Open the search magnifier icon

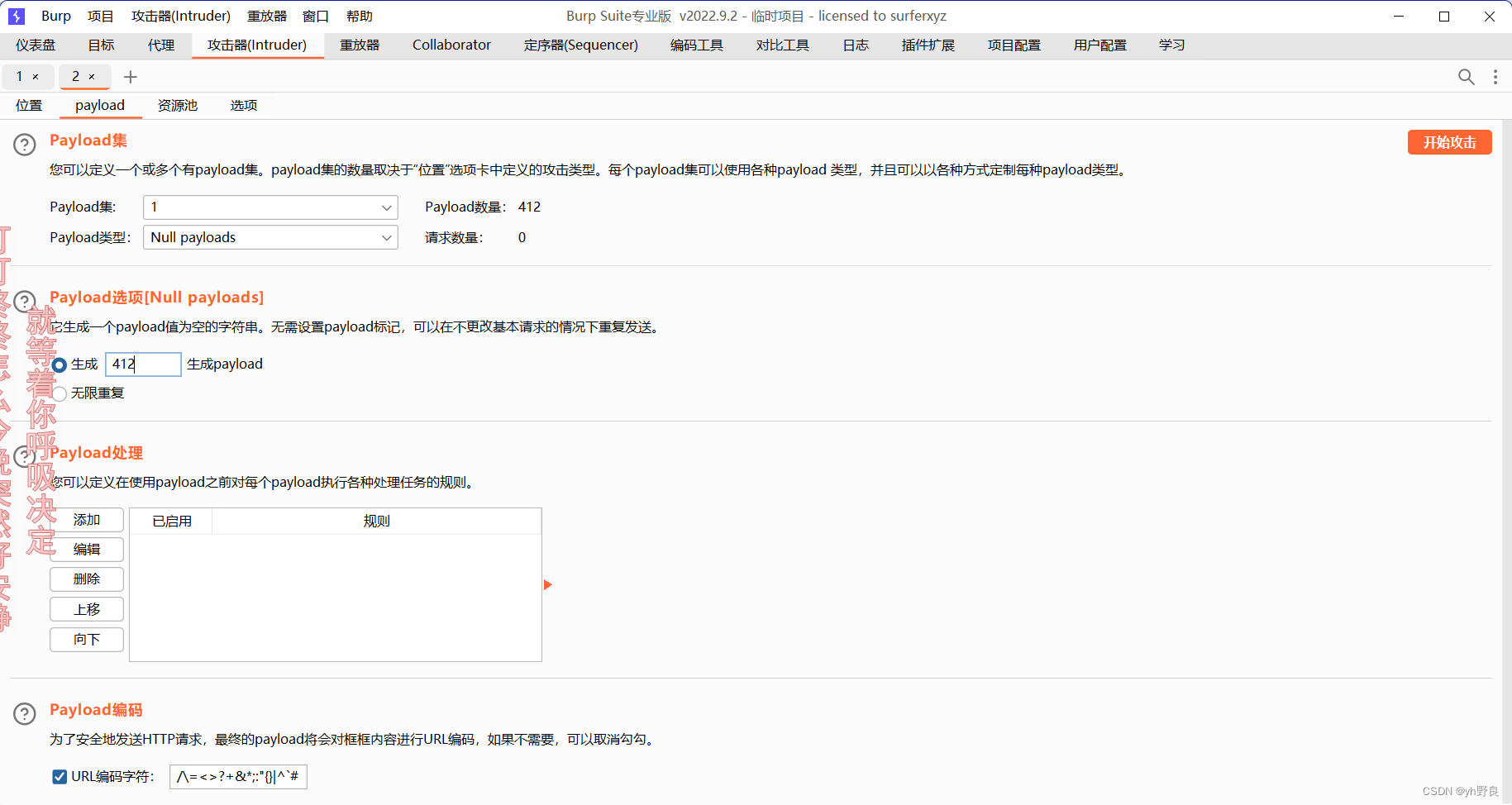[1466, 77]
